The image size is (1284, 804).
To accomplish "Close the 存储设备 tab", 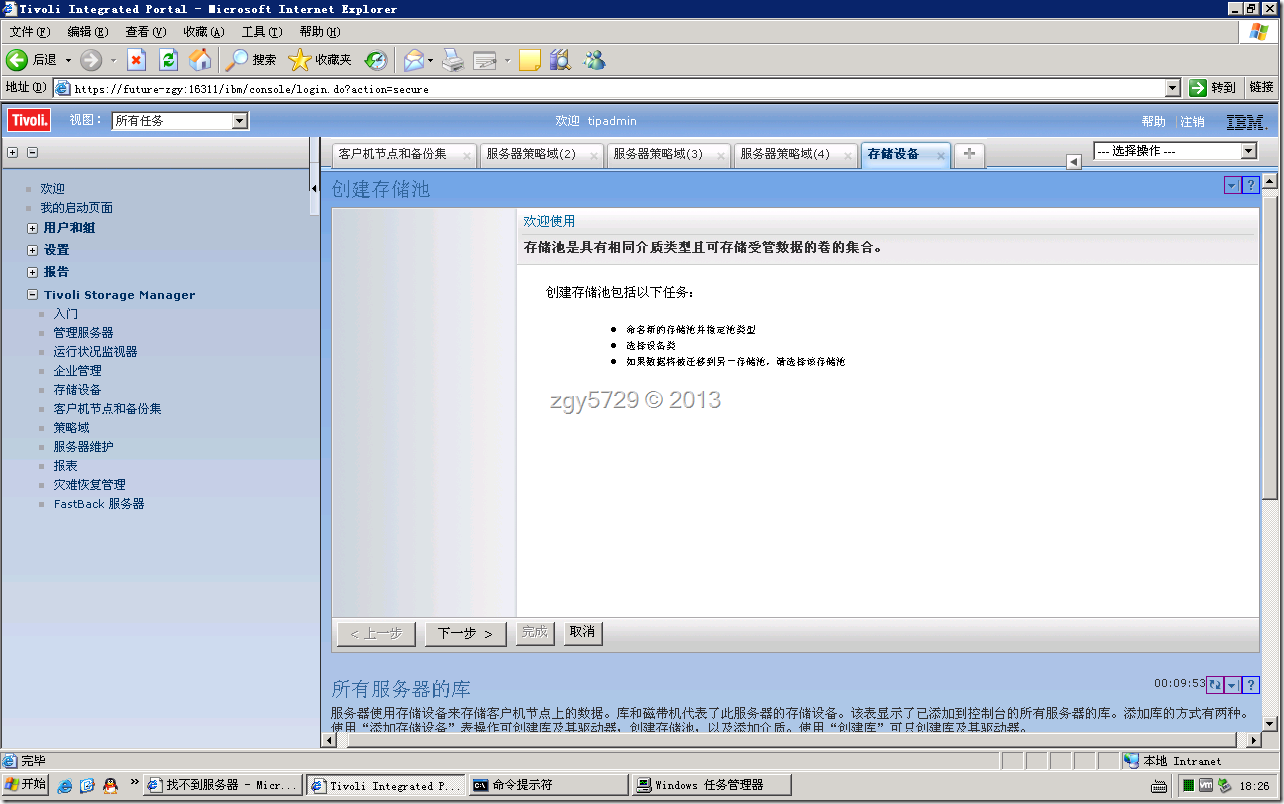I will click(x=941, y=155).
